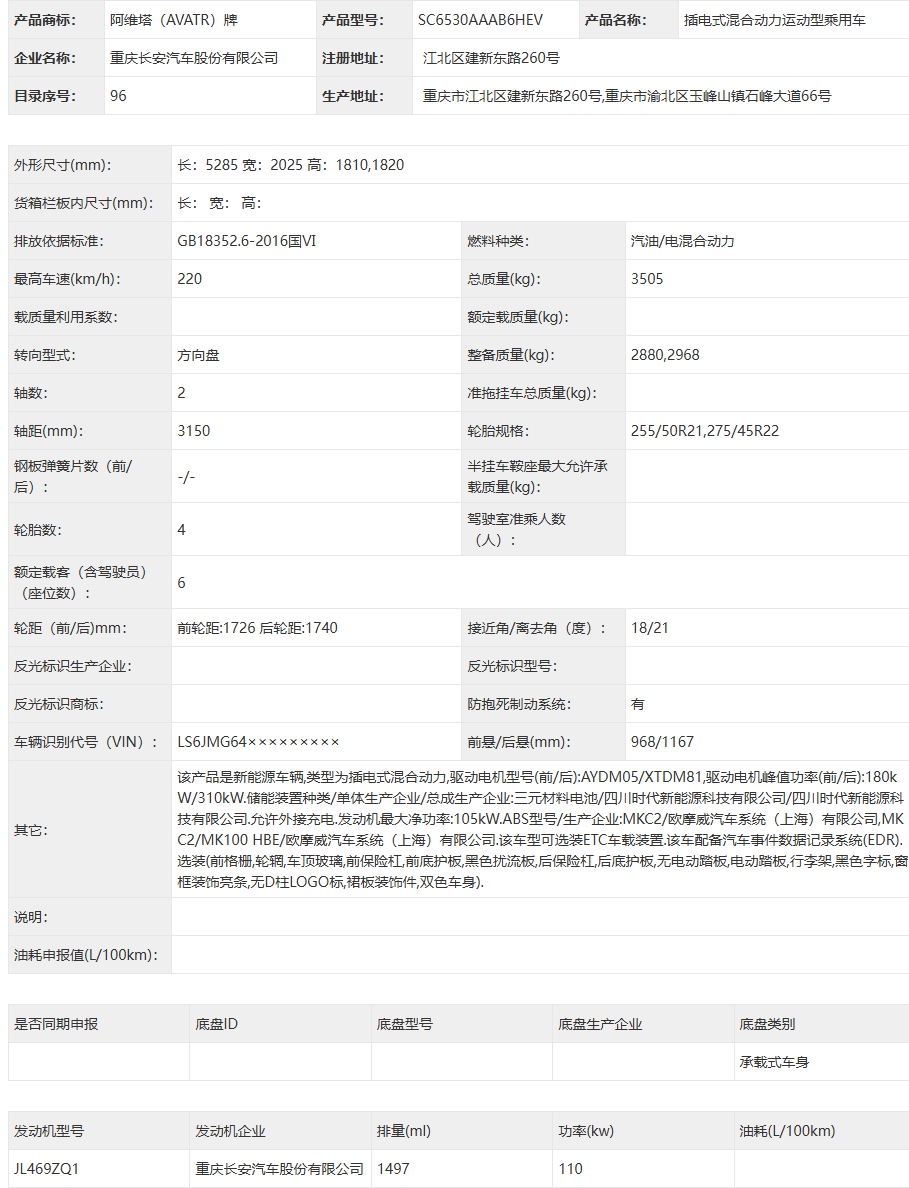
Task: Click max speed value 220
Action: pos(189,279)
